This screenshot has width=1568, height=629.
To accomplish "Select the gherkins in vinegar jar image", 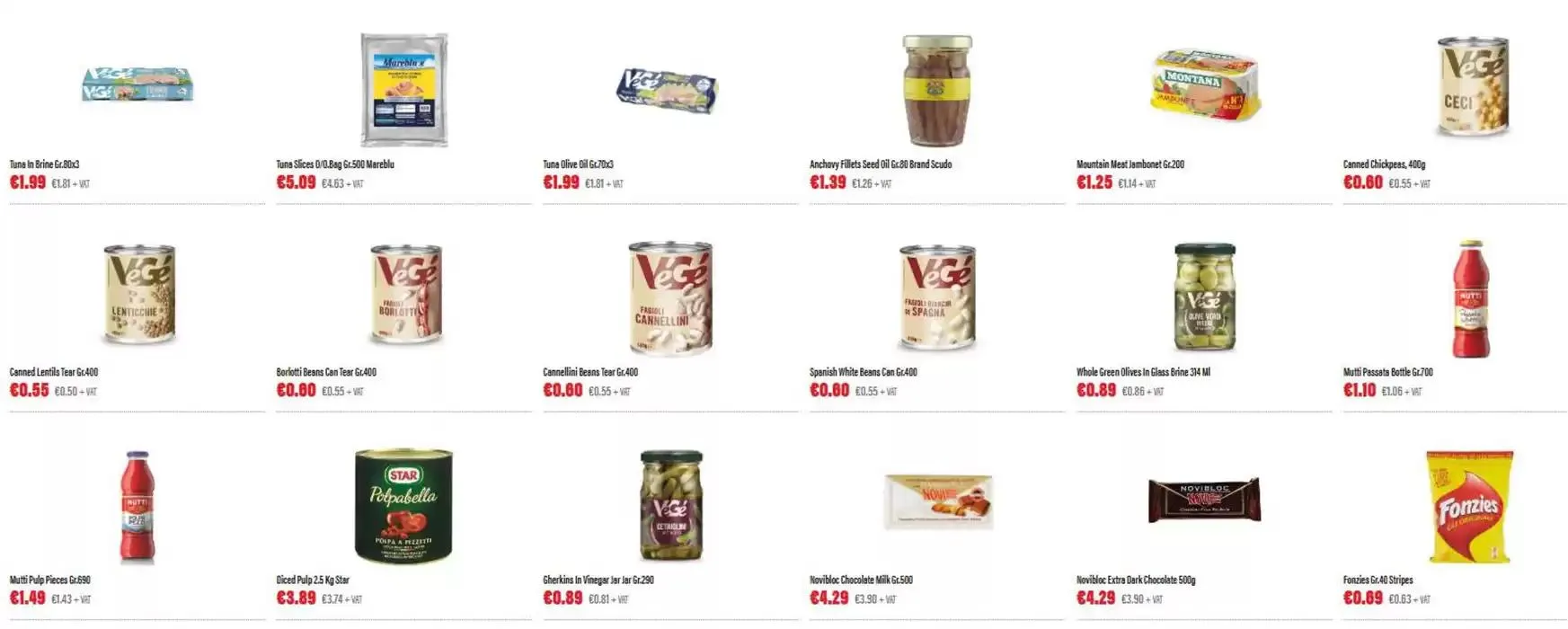I will point(671,505).
